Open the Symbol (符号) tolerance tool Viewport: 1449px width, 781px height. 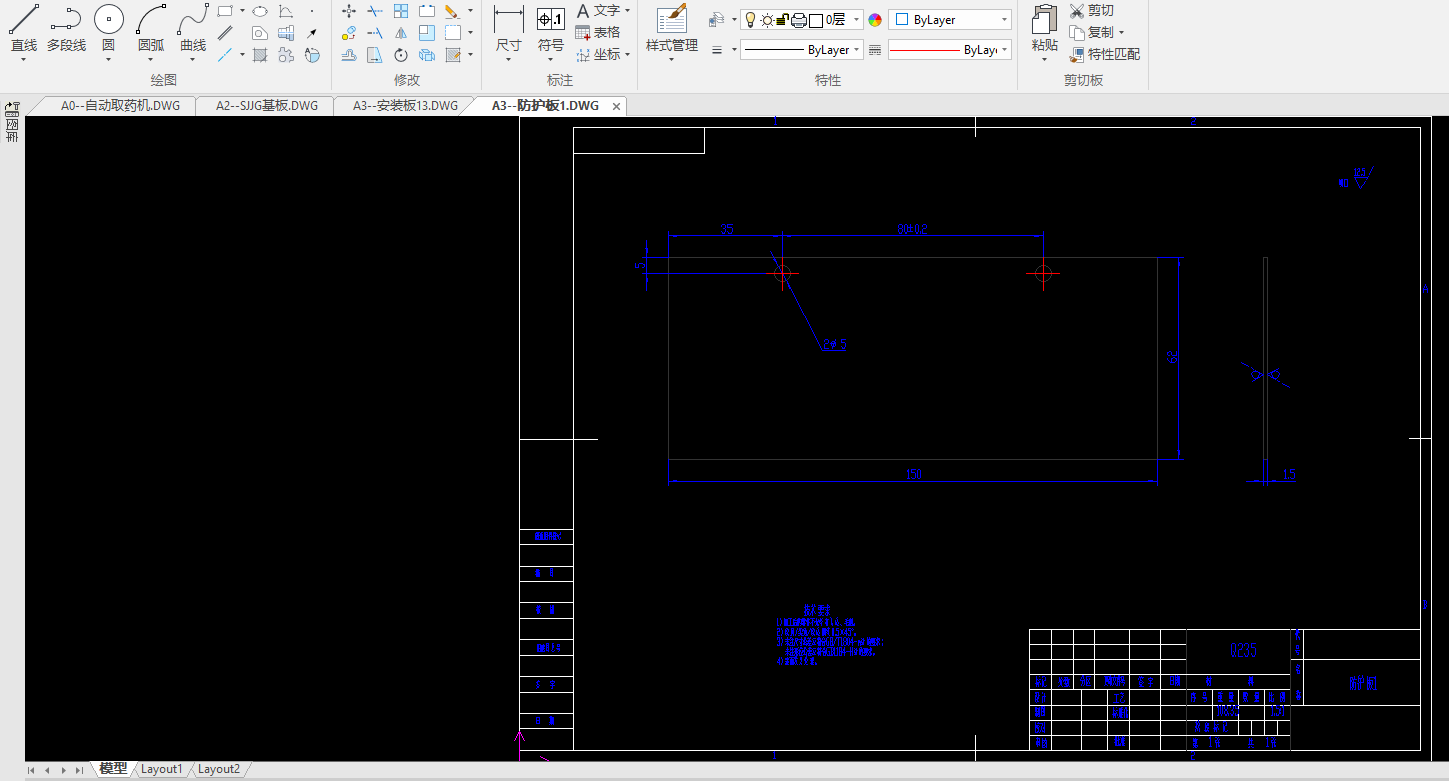click(x=551, y=28)
